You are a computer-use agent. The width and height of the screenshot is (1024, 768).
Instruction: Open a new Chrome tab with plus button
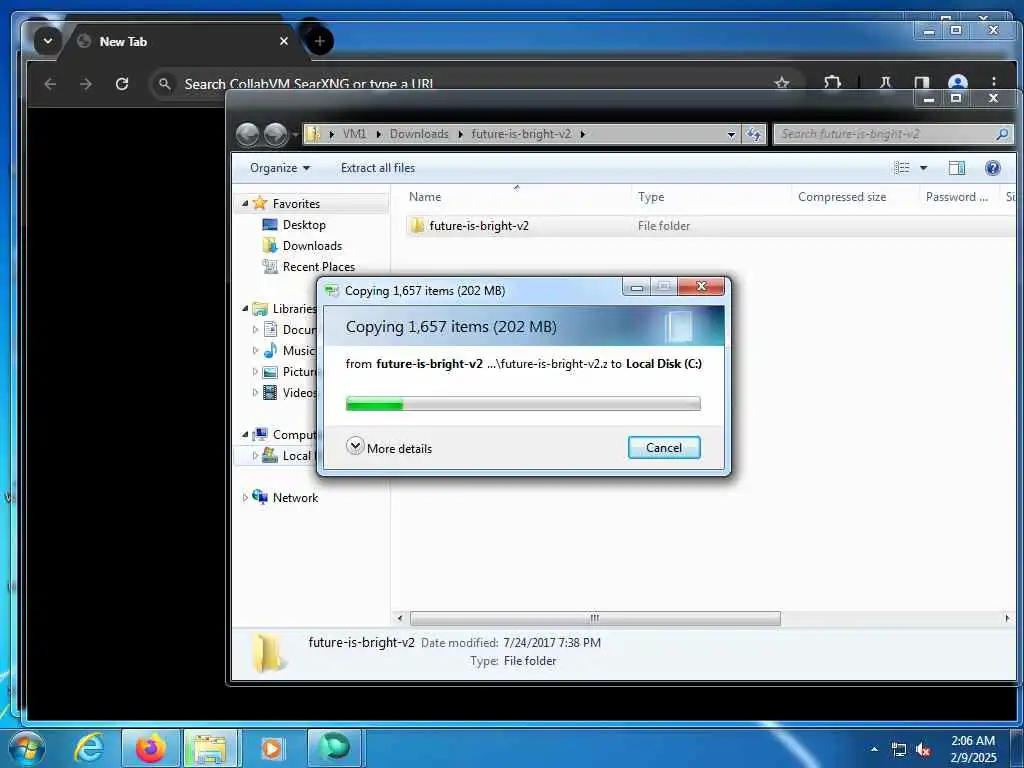[319, 42]
